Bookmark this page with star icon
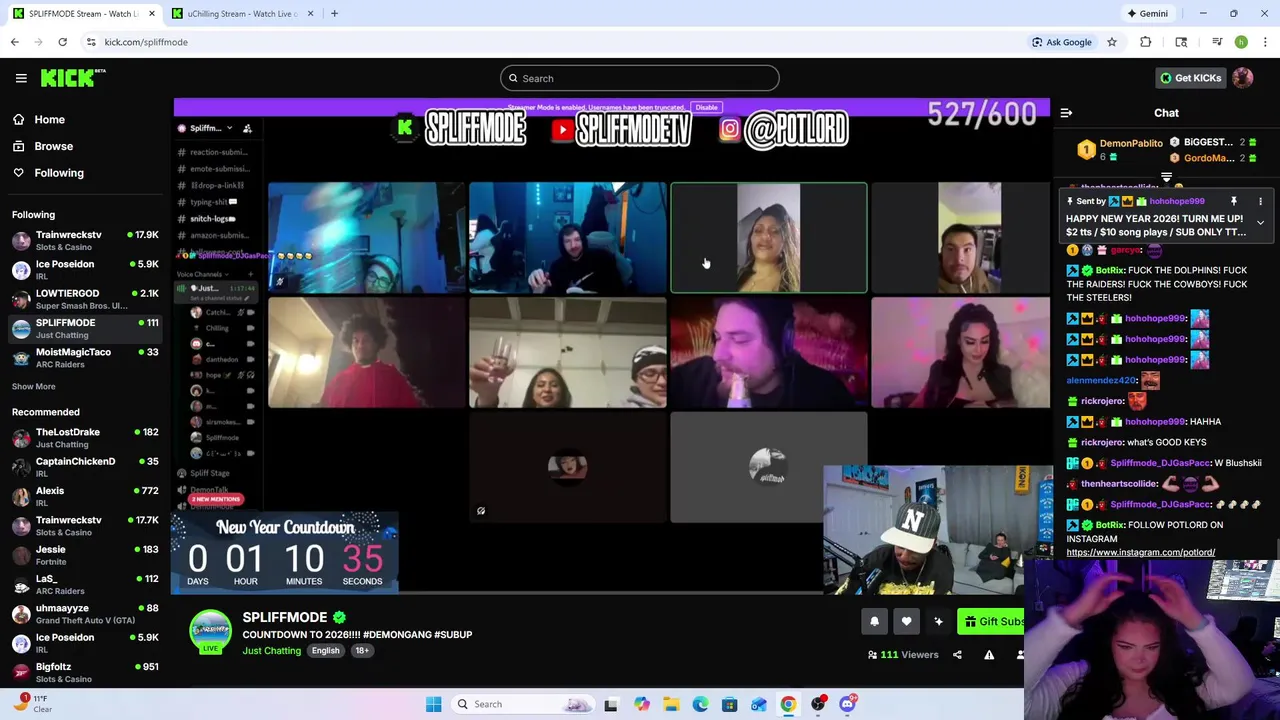This screenshot has width=1280, height=720. click(1112, 42)
